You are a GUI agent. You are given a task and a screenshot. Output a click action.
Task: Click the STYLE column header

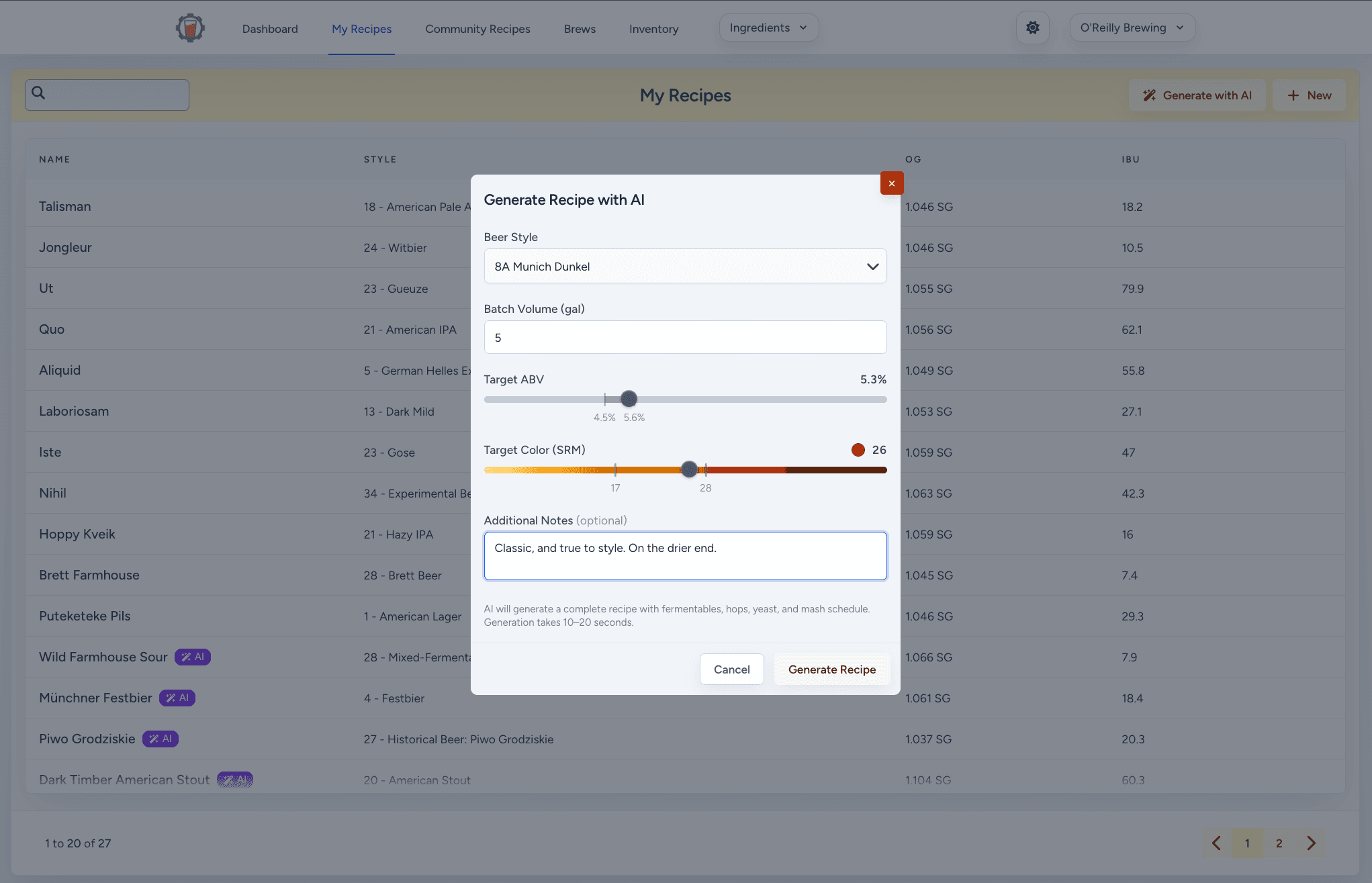point(380,159)
